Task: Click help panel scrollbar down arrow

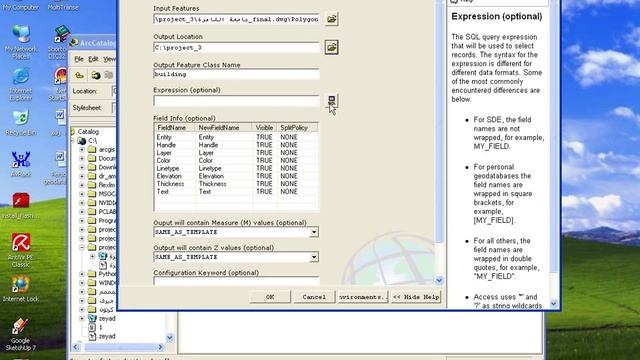Action: pyautogui.click(x=553, y=304)
